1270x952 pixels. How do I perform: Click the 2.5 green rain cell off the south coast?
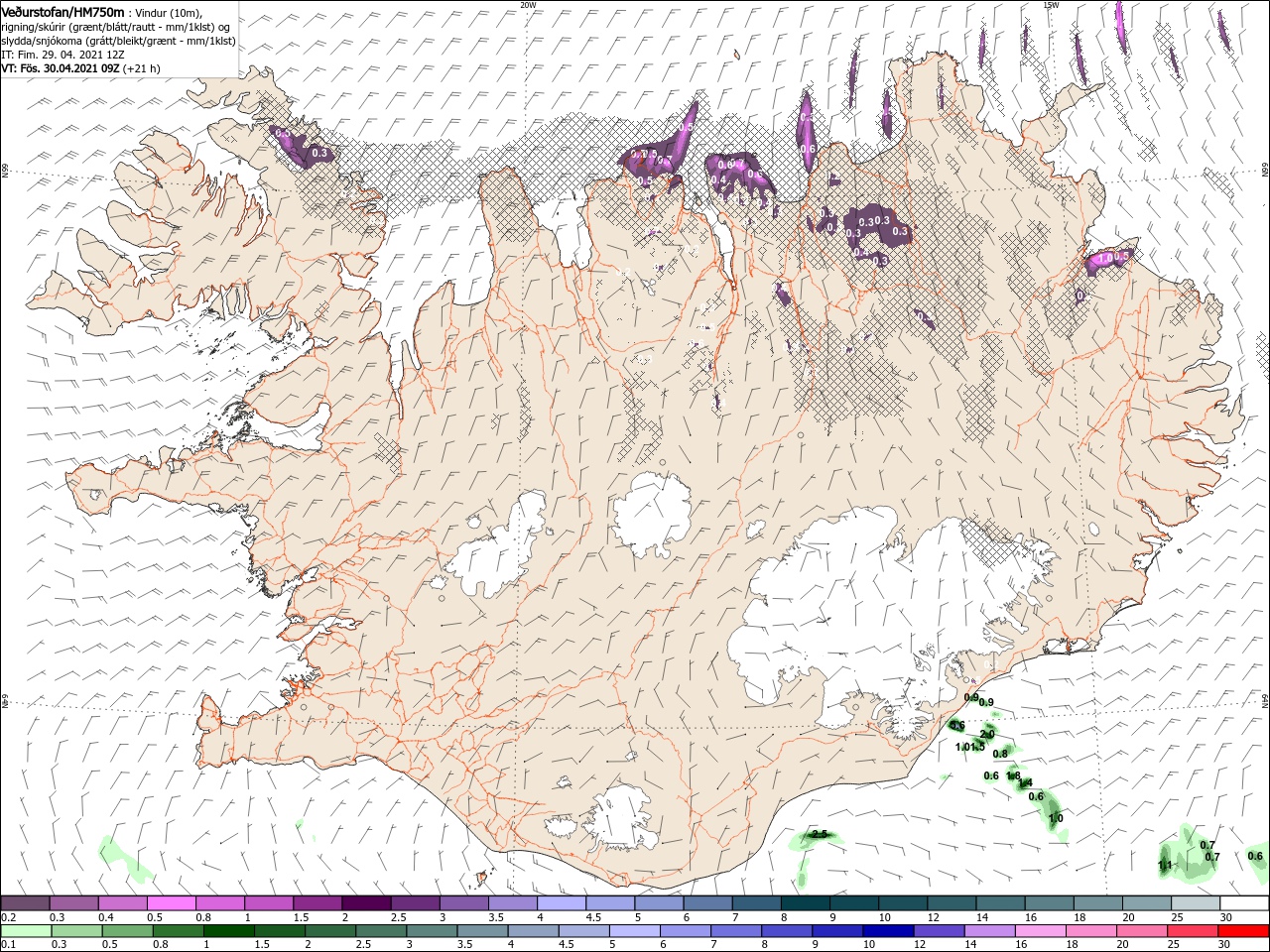(819, 836)
